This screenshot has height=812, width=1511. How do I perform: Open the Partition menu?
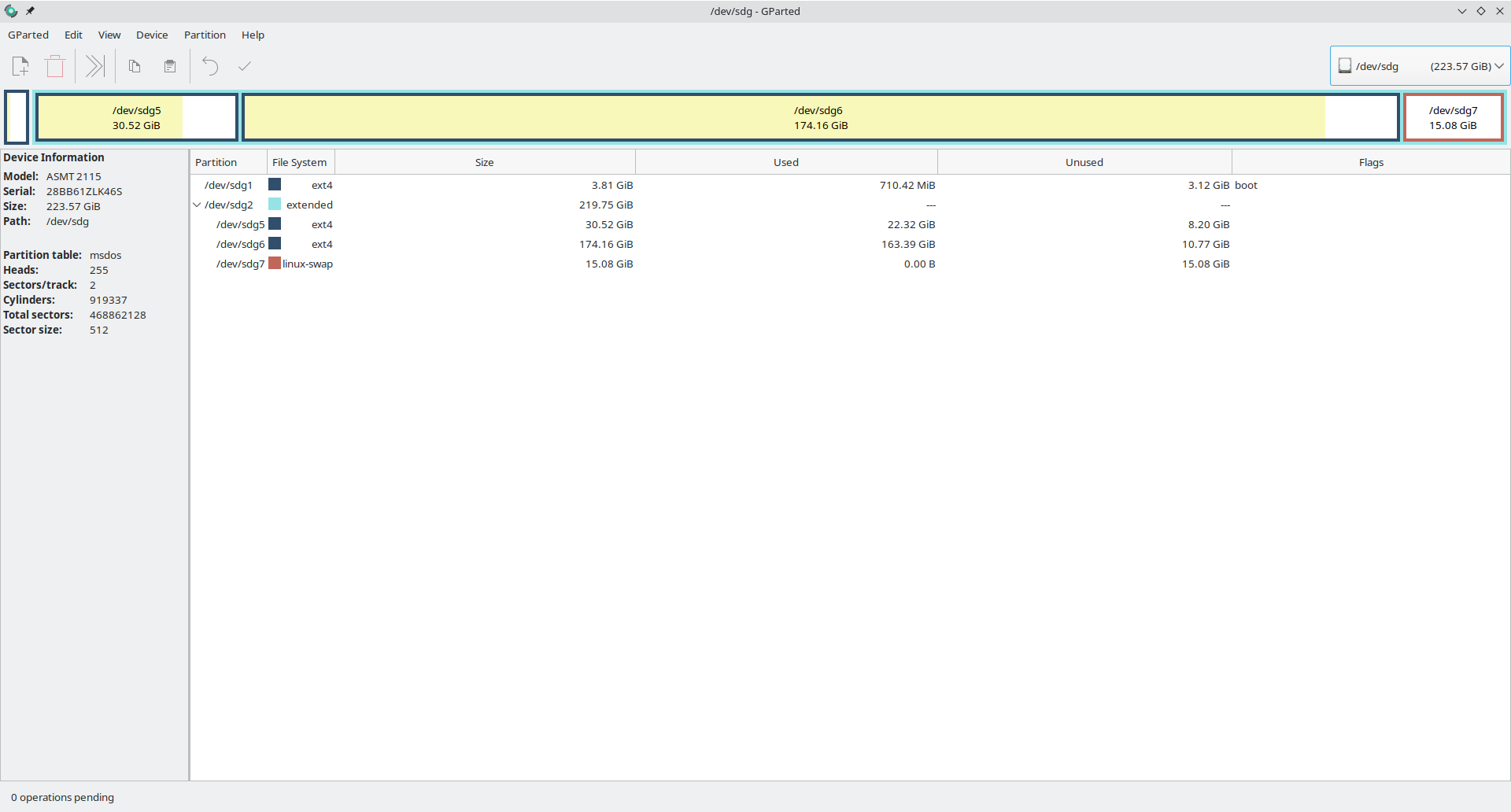205,35
